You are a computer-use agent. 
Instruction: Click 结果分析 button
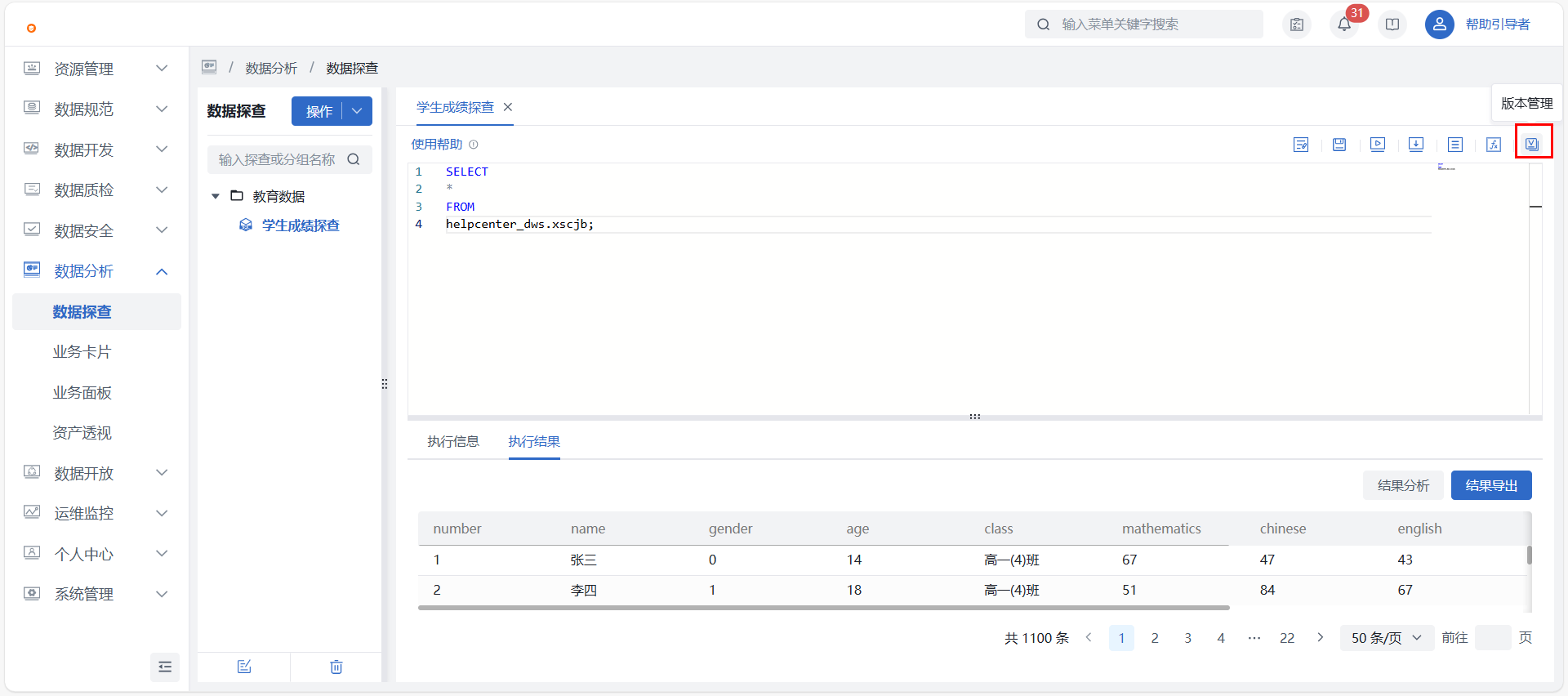pyautogui.click(x=1403, y=485)
